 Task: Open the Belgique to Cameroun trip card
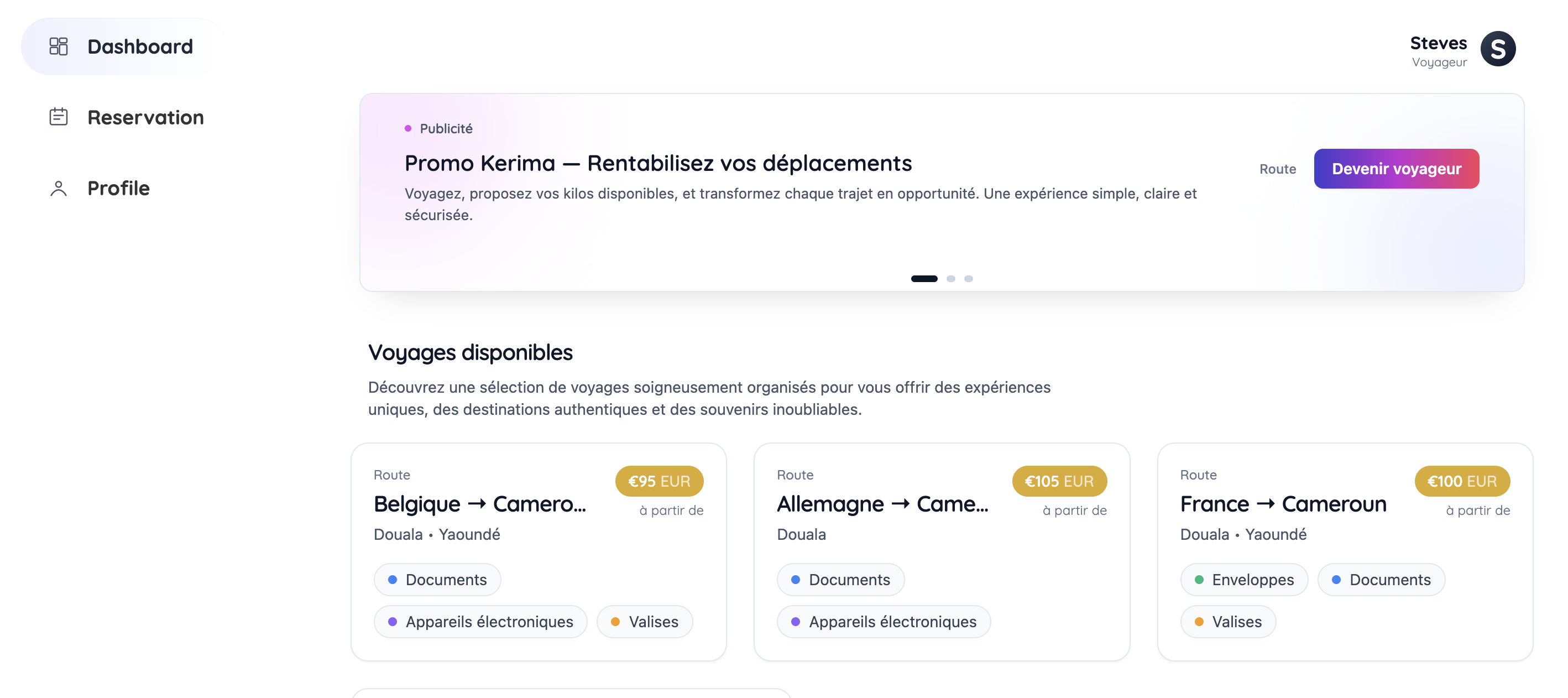(479, 504)
